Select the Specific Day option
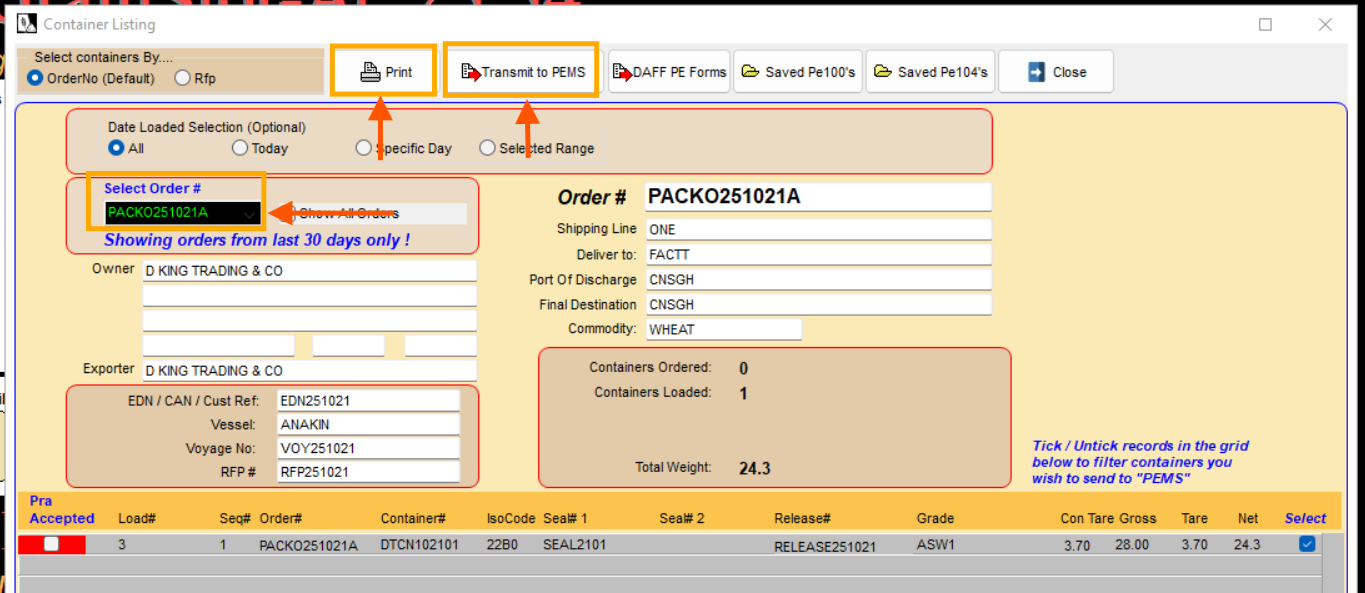 364,148
